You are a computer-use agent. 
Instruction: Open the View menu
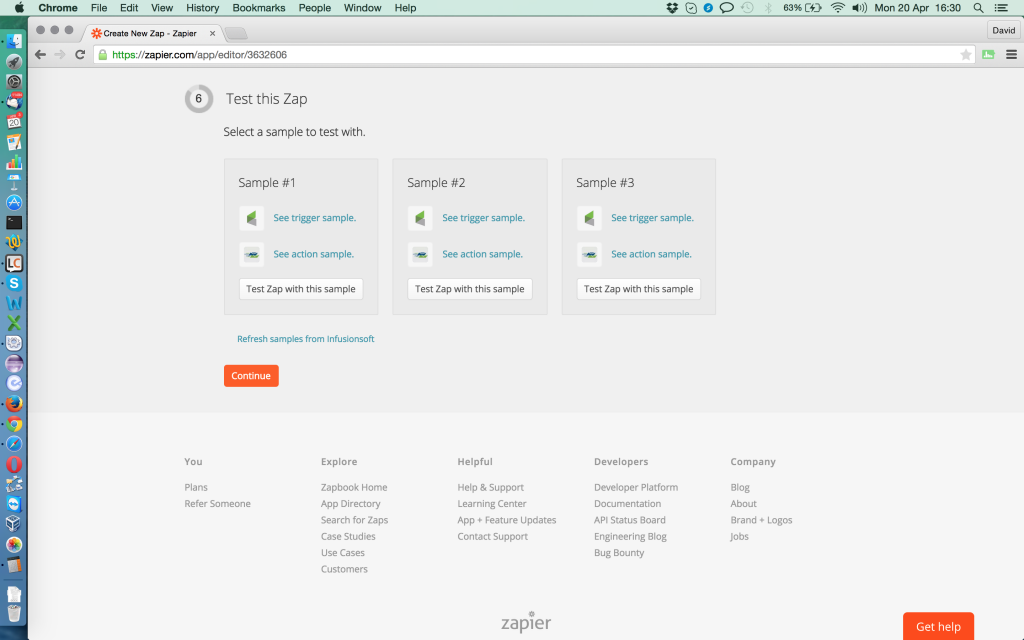click(x=162, y=8)
